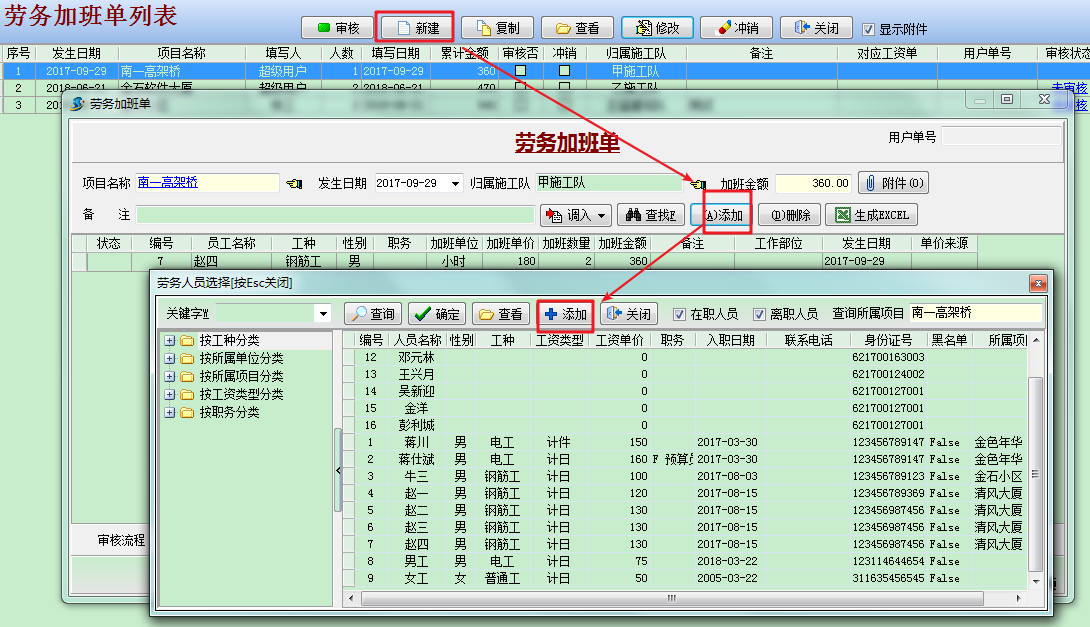Viewport: 1090px width, 627px height.
Task: Select personnel row 女工
Action: [685, 578]
